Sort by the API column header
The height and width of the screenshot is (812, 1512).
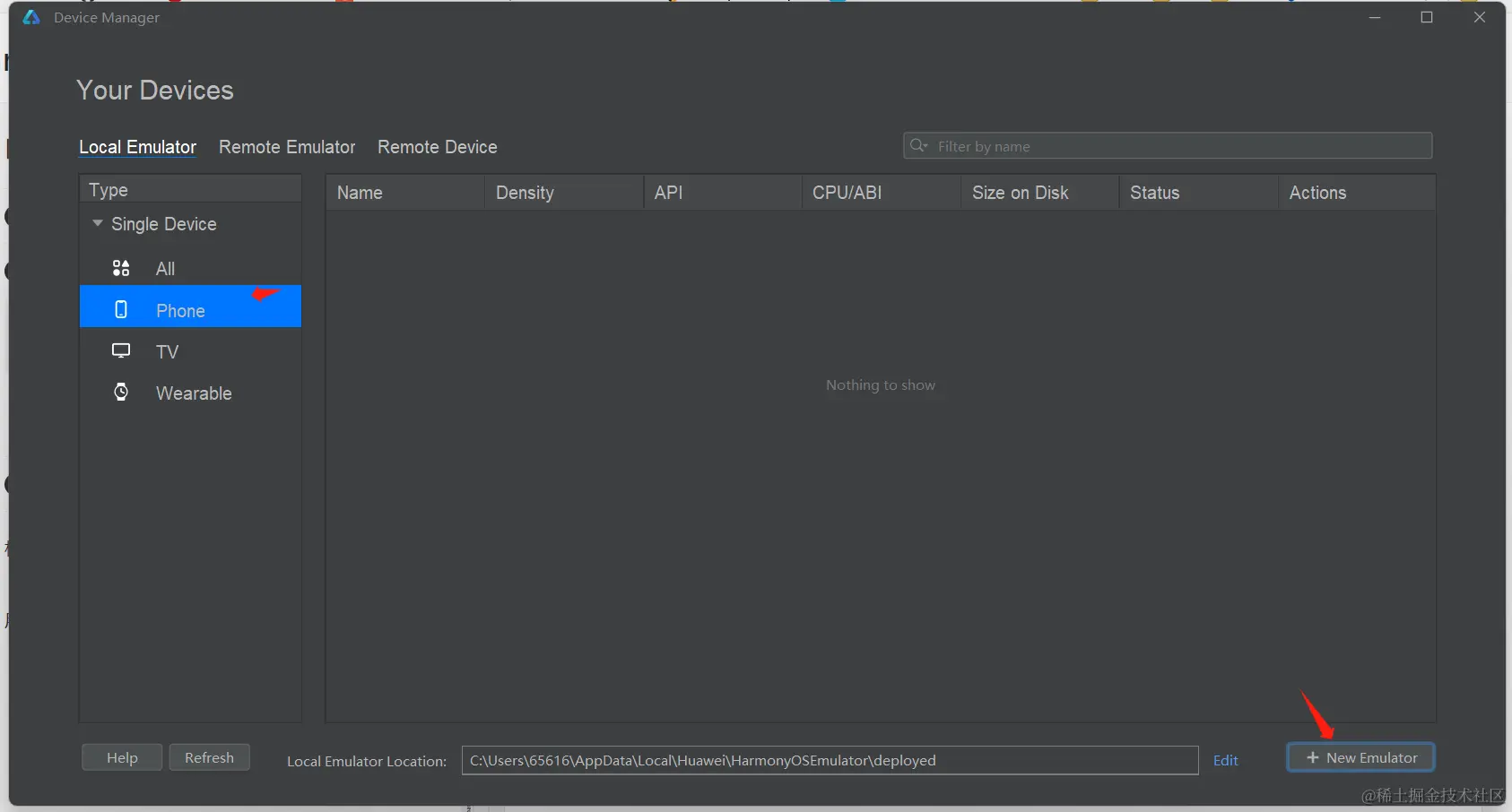[723, 193]
